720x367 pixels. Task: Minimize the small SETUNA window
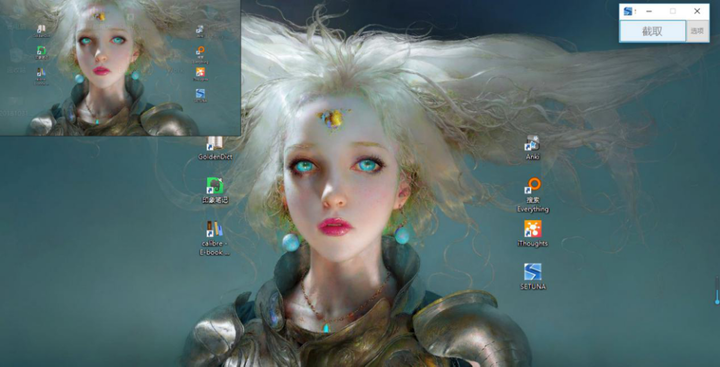(x=649, y=11)
